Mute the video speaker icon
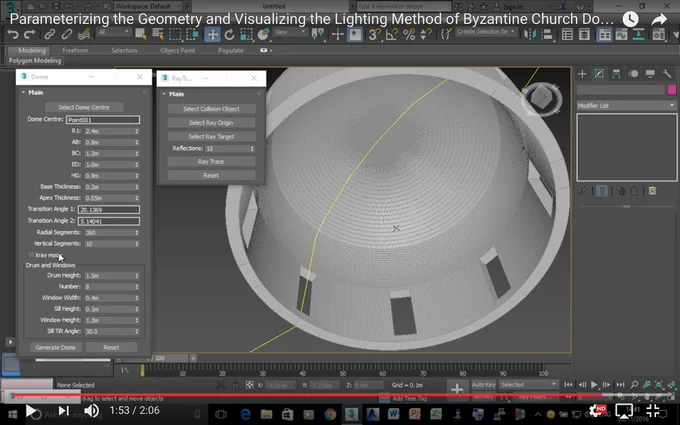The height and width of the screenshot is (425, 680). 91,410
